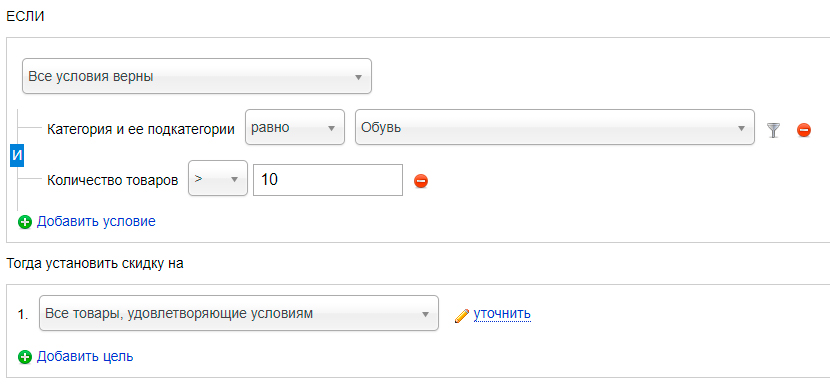Click the Количество товаров condition label
Screen dimensions: 830x390
coord(113,180)
